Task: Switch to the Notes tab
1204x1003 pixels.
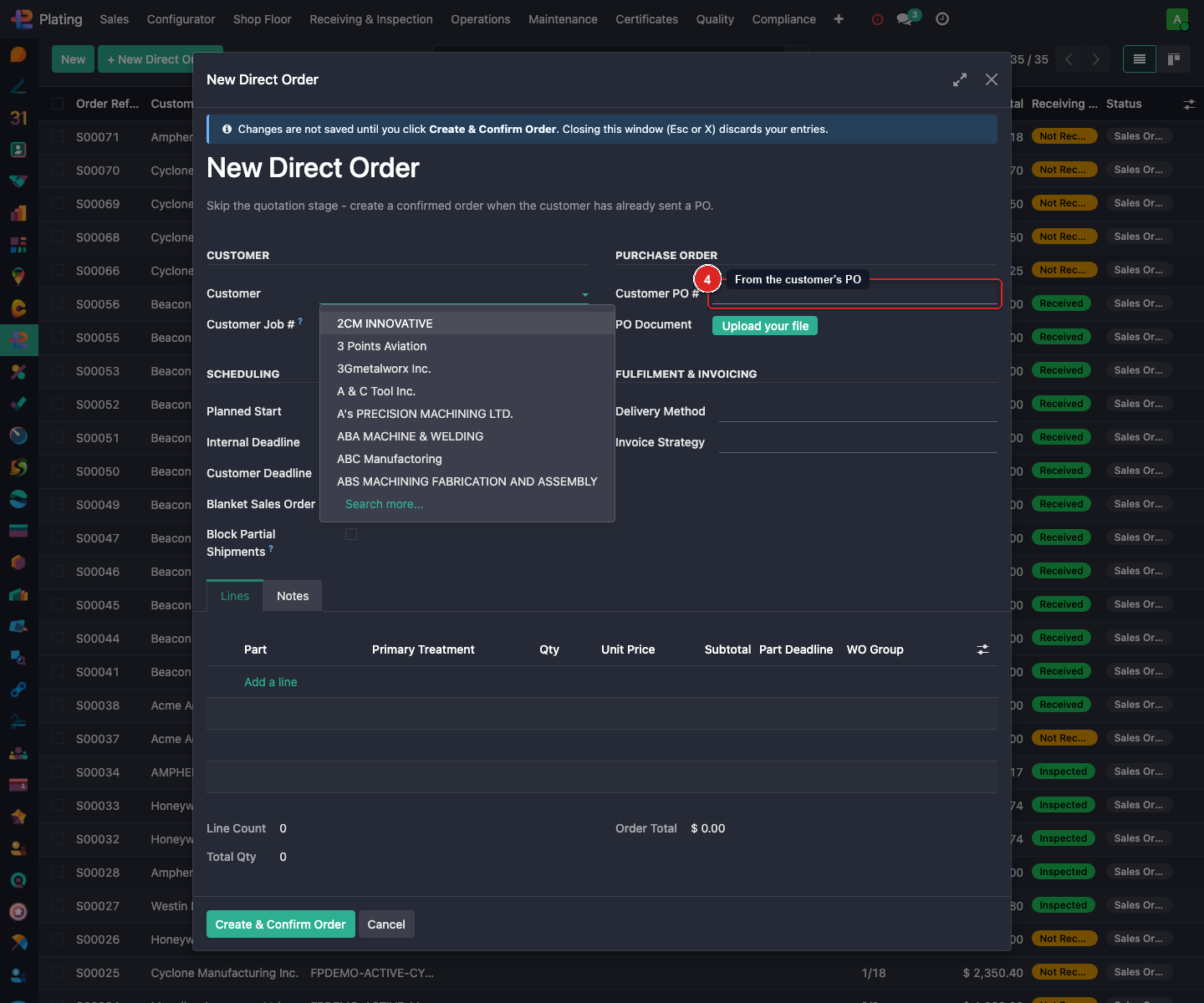Action: pyautogui.click(x=293, y=596)
